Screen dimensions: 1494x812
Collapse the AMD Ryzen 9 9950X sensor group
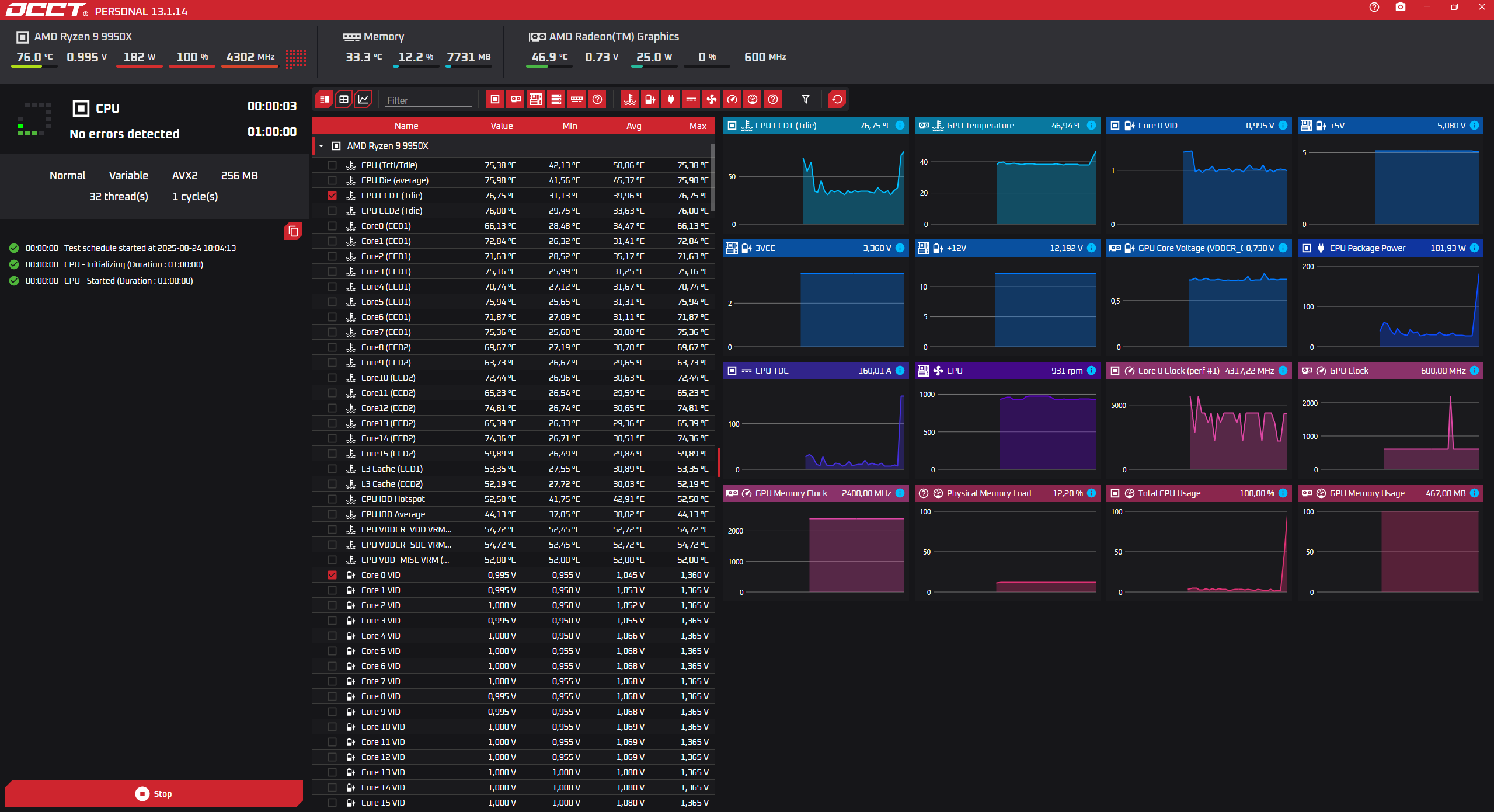(321, 146)
